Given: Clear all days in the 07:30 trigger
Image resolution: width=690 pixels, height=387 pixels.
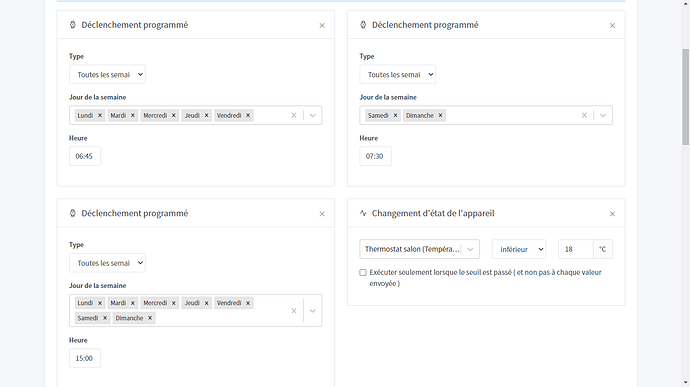Looking at the screenshot, I should (584, 115).
